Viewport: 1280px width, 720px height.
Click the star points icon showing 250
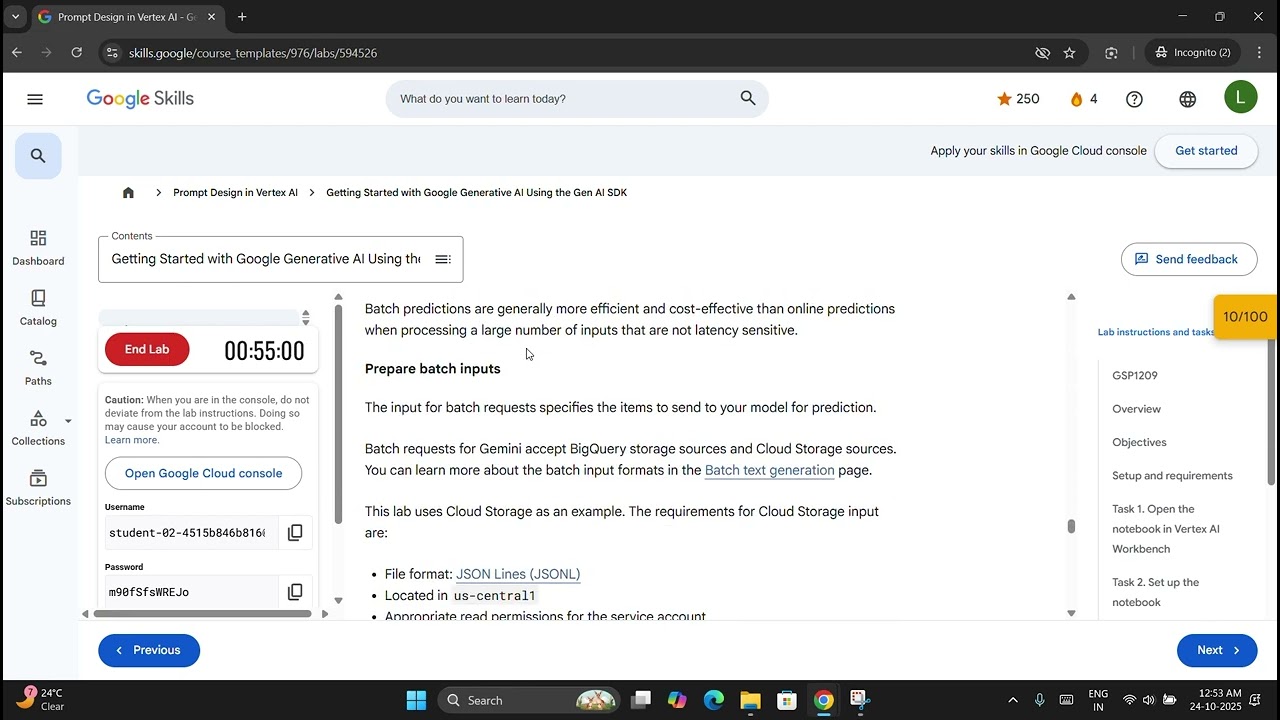click(1004, 99)
